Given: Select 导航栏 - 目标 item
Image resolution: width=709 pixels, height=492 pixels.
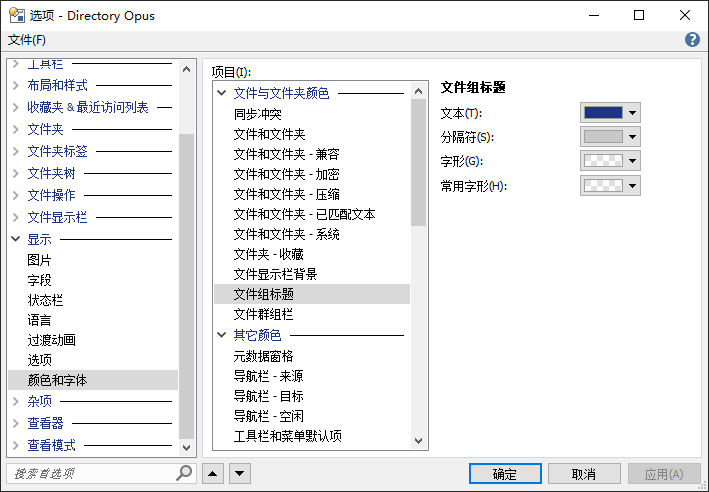Looking at the screenshot, I should pos(268,396).
